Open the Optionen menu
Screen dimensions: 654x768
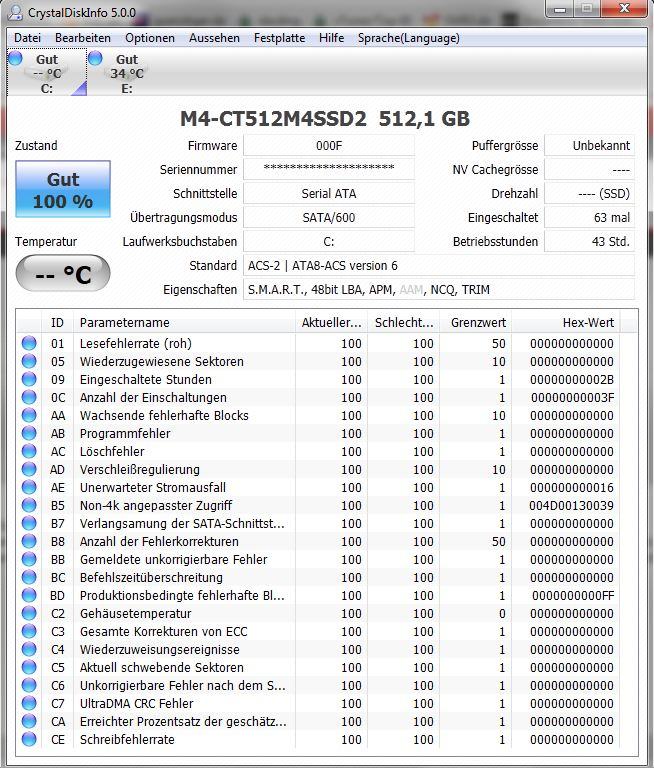tap(150, 38)
